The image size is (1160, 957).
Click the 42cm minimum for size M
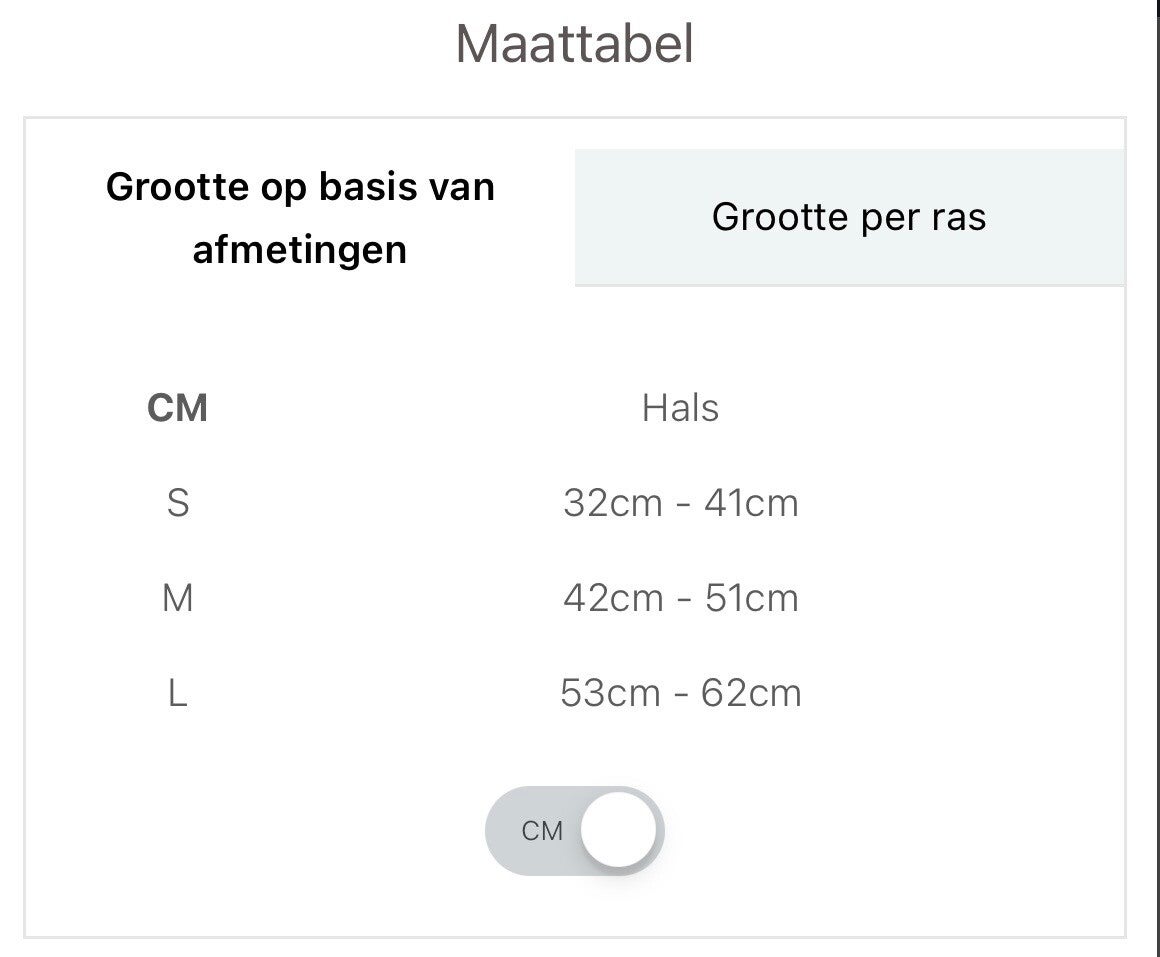612,598
